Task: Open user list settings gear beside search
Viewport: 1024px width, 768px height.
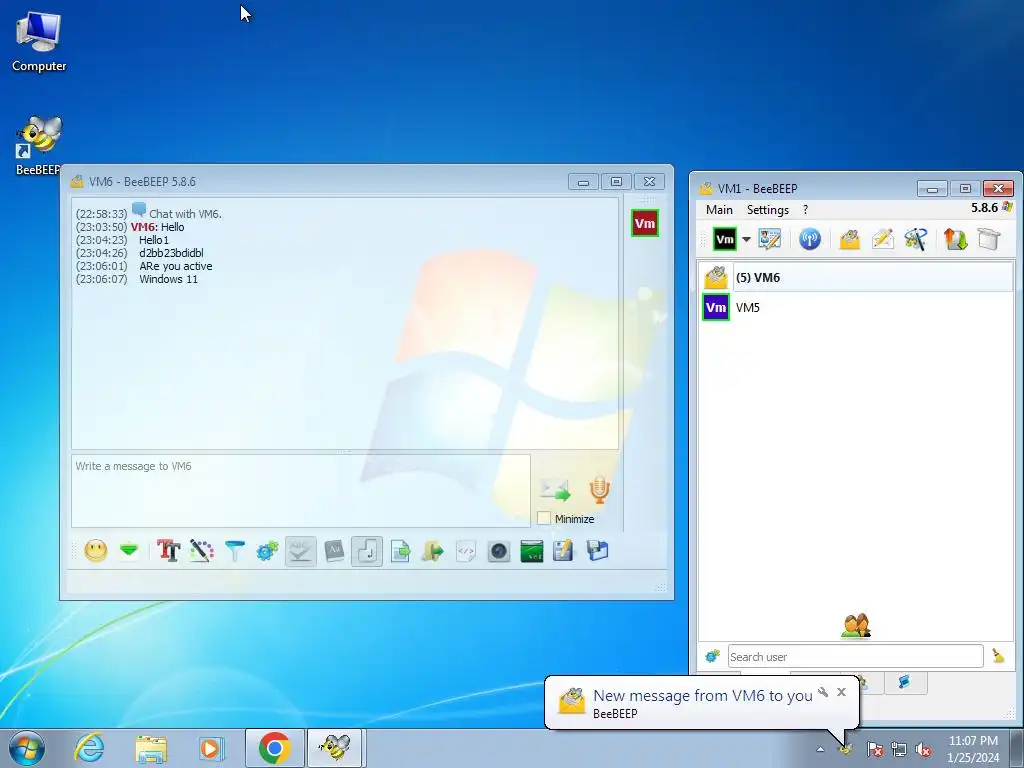Action: (712, 656)
